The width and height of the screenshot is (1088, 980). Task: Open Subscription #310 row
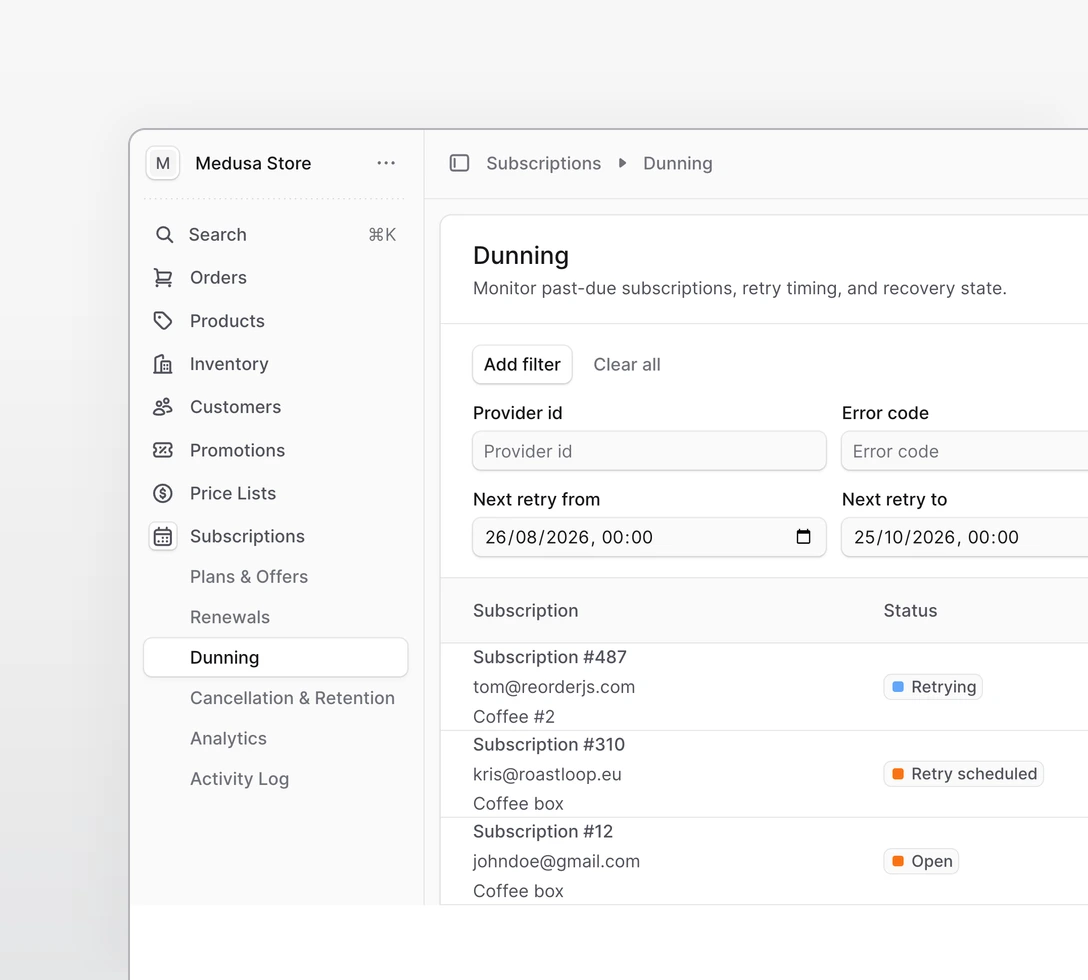click(x=764, y=774)
